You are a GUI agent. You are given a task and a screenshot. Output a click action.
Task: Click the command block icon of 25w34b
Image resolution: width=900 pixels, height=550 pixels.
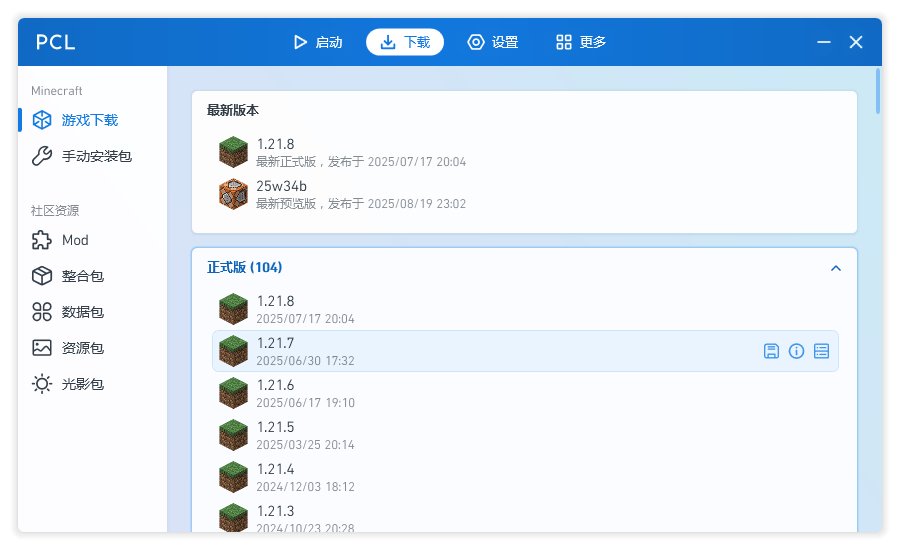[233, 194]
